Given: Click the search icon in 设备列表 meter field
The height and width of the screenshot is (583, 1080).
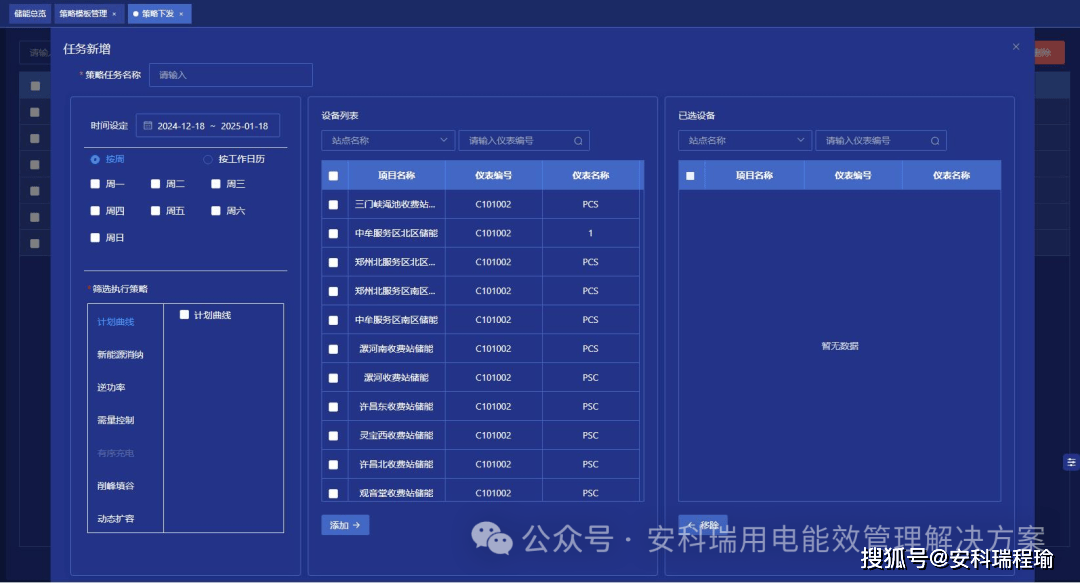Looking at the screenshot, I should (x=579, y=141).
